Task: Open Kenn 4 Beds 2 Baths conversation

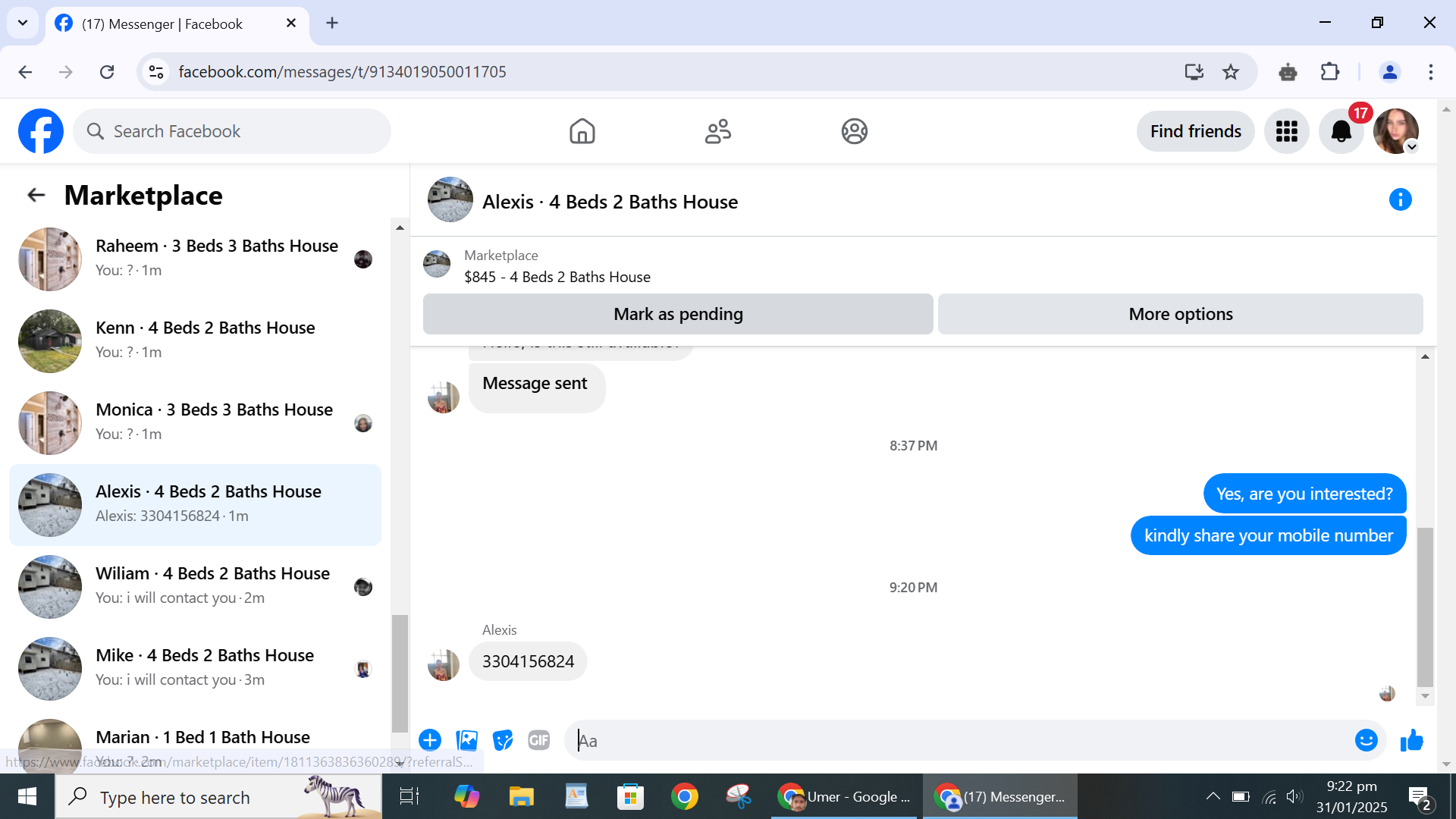Action: (x=195, y=340)
